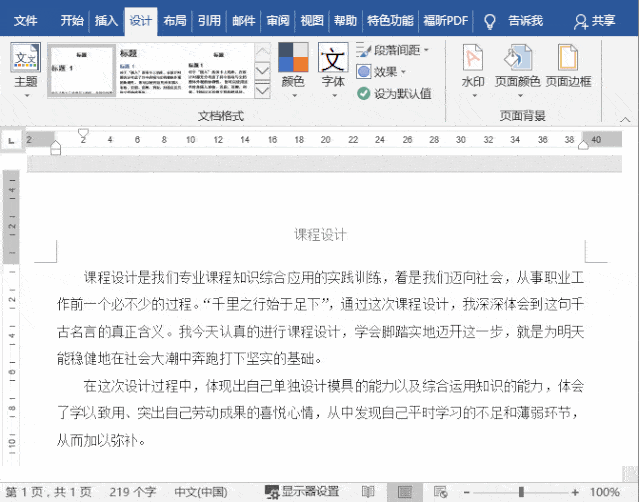Open the 文件 menu tab
The image size is (639, 502).
point(25,21)
